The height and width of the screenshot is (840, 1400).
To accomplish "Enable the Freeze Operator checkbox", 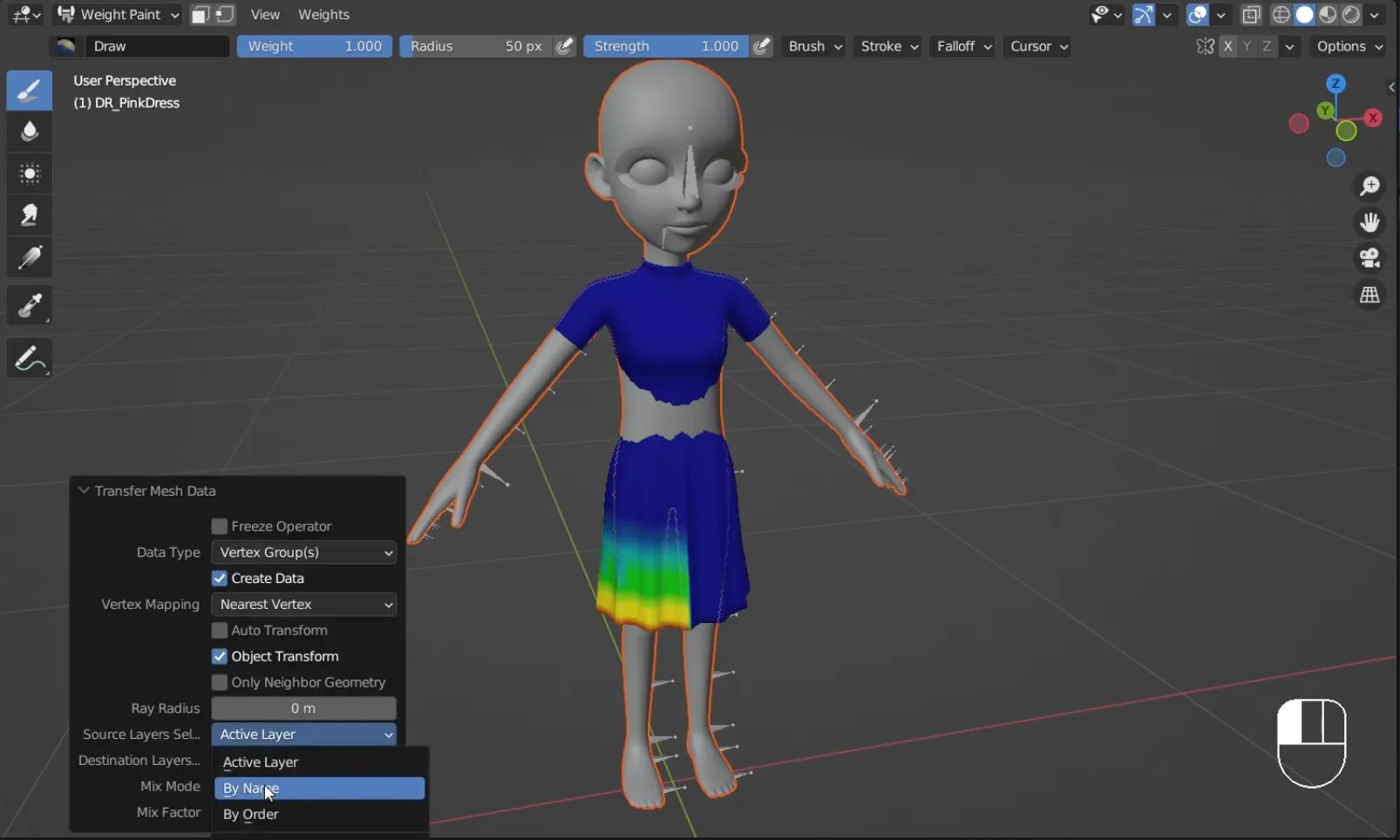I will (220, 526).
